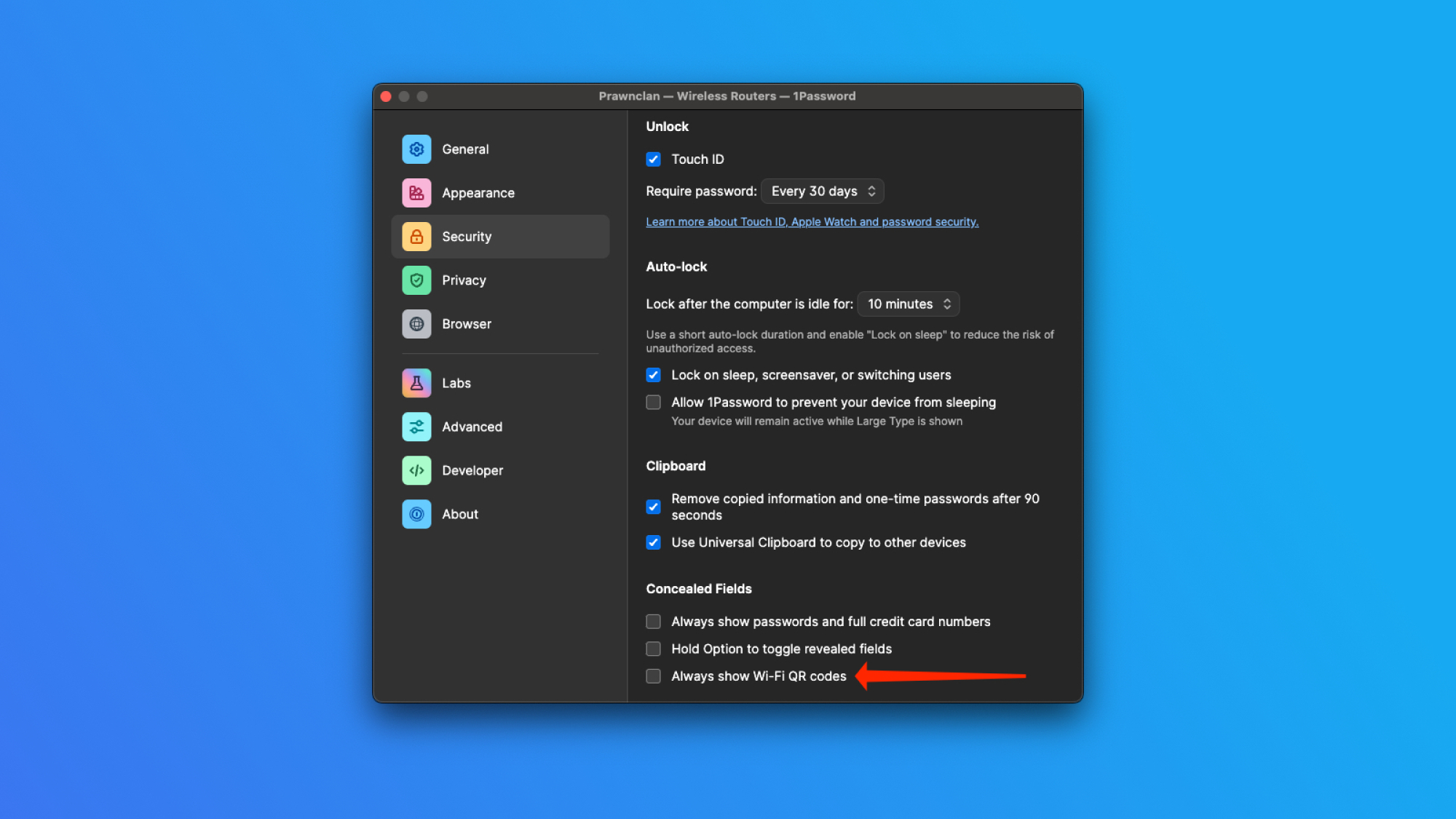Enable Always show passwords and credit card numbers
This screenshot has height=819, width=1456.
653,622
